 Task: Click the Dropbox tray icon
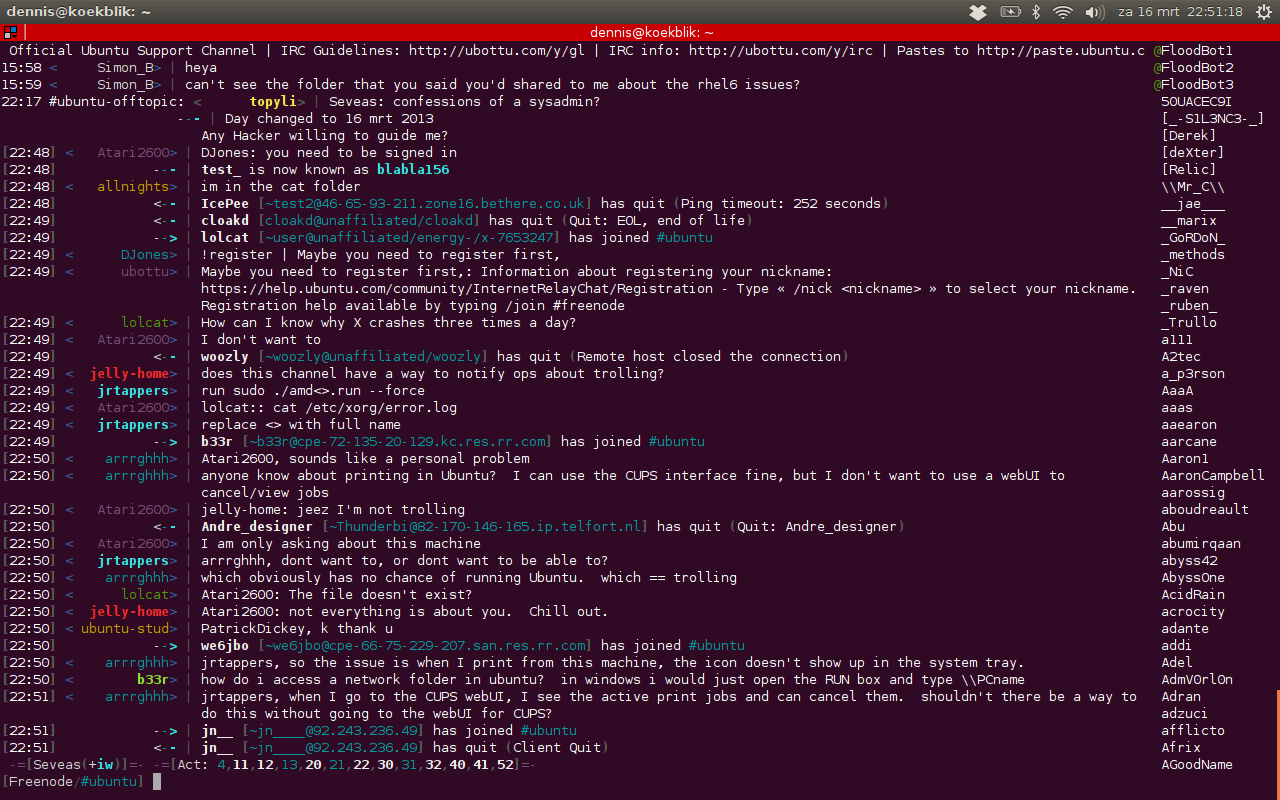pos(979,12)
